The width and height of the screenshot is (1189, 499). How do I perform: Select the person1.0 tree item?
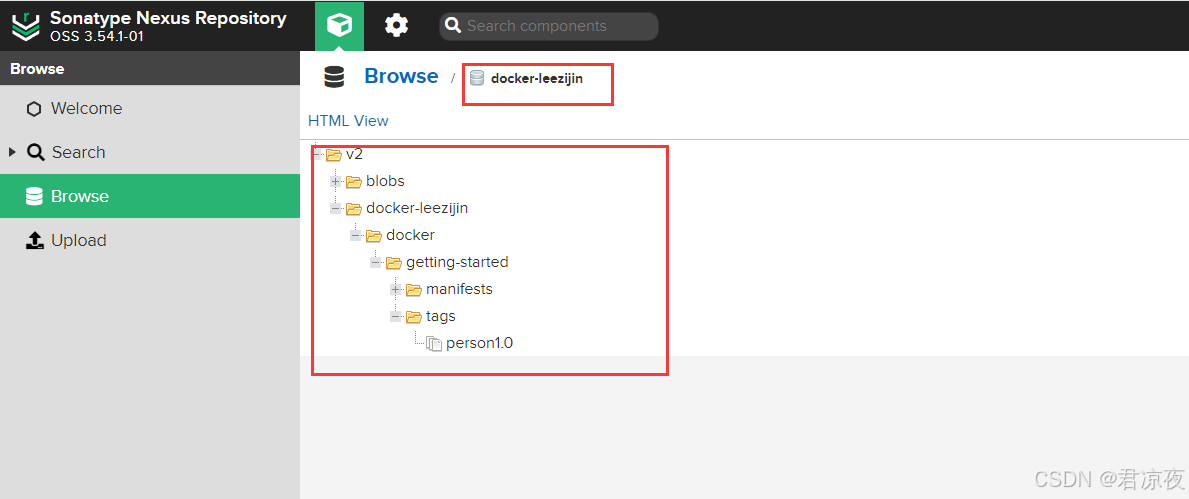coord(479,343)
